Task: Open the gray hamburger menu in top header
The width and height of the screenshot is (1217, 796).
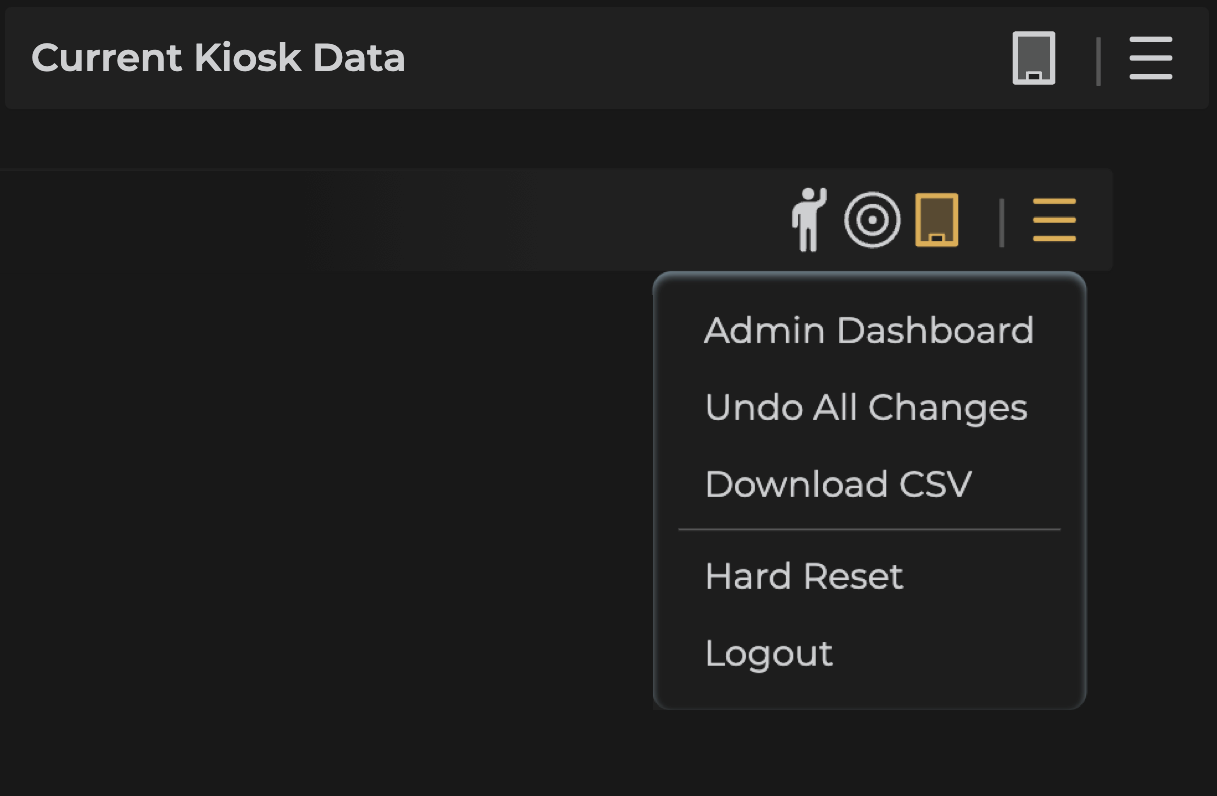Action: coord(1150,58)
